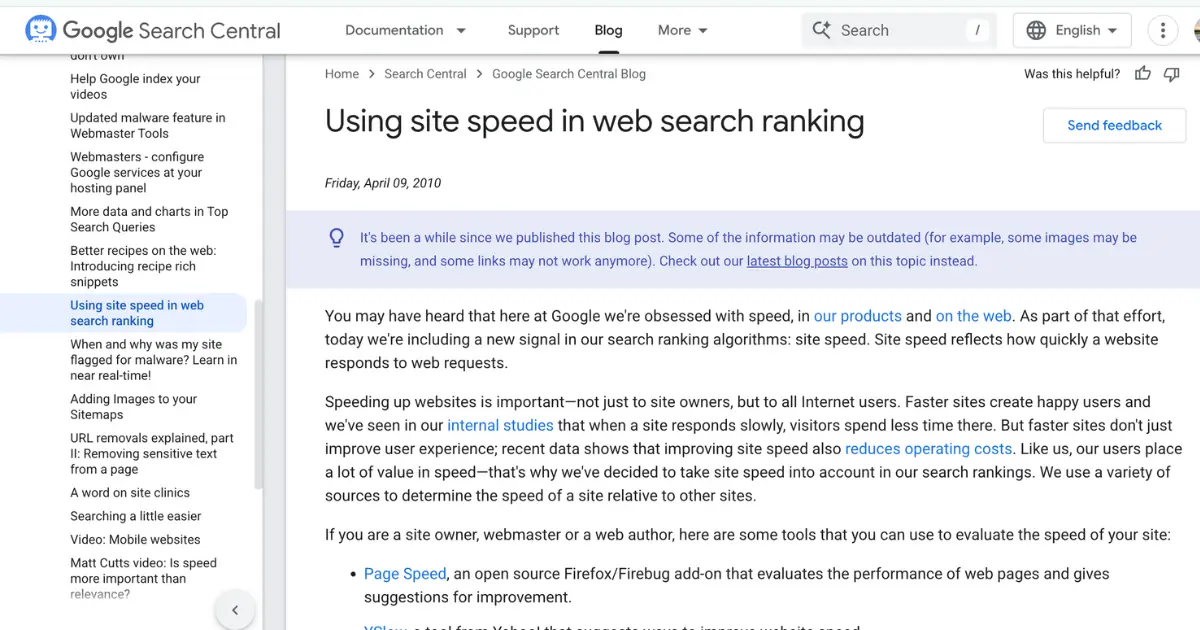
Task: Open the 'on the web' link
Action: pos(974,316)
